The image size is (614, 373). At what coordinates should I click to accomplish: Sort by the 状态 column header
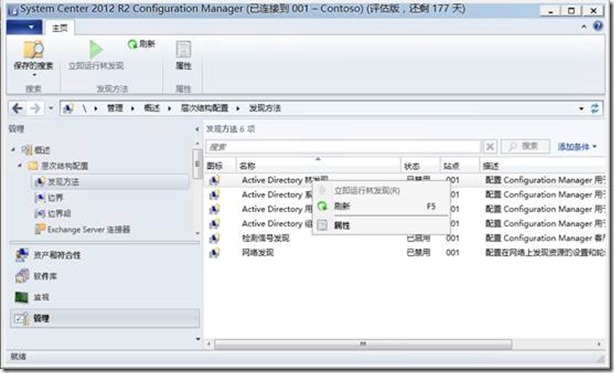pyautogui.click(x=420, y=166)
